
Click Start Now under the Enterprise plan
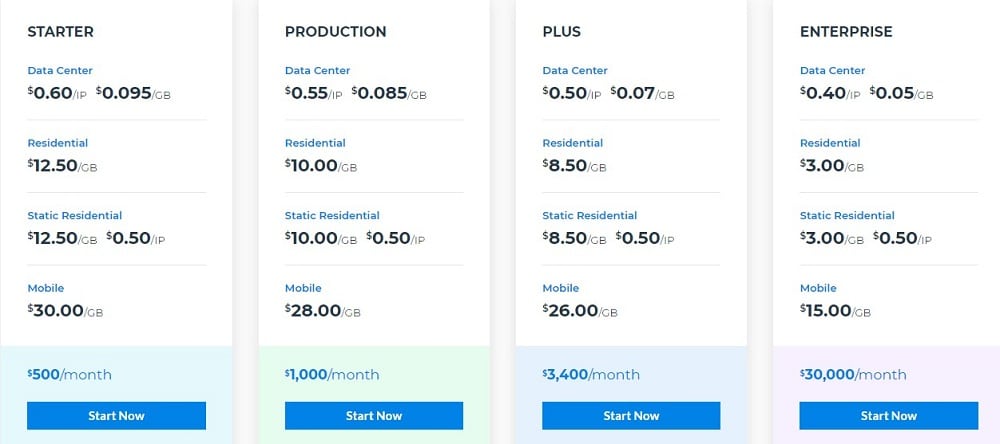(888, 415)
